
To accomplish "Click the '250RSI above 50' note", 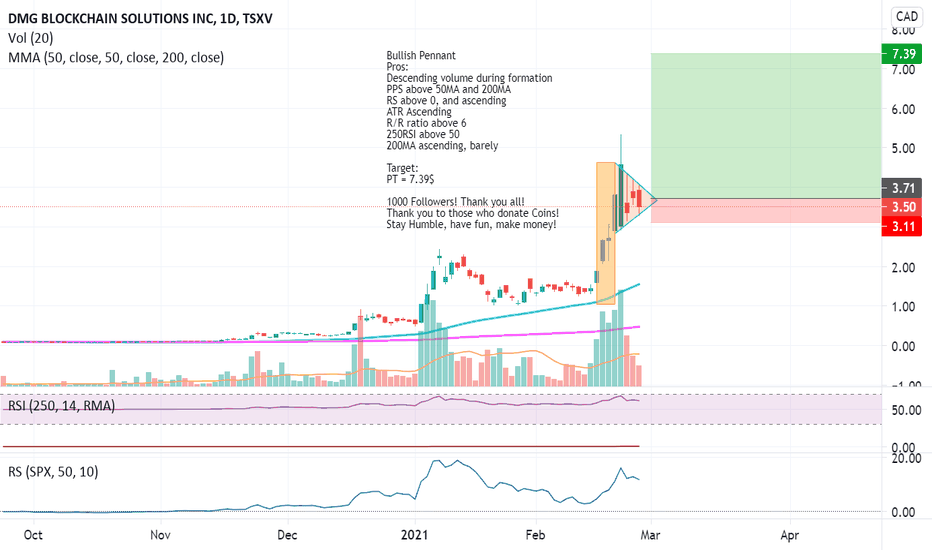I will point(423,134).
